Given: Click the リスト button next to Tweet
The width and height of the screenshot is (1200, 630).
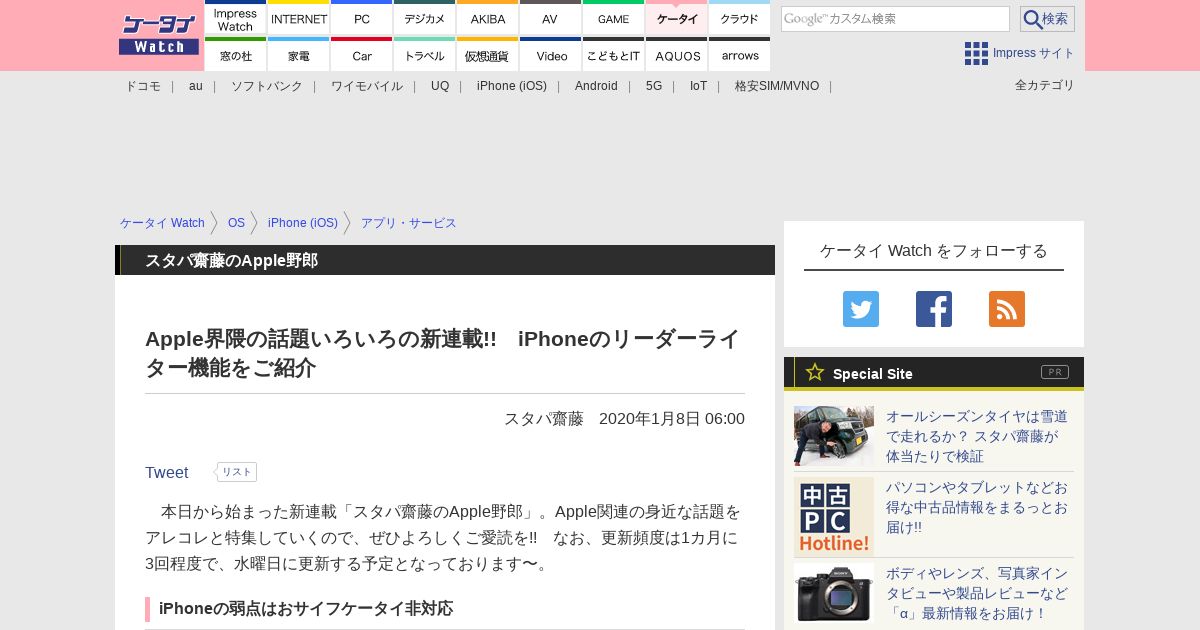Looking at the screenshot, I should [237, 472].
